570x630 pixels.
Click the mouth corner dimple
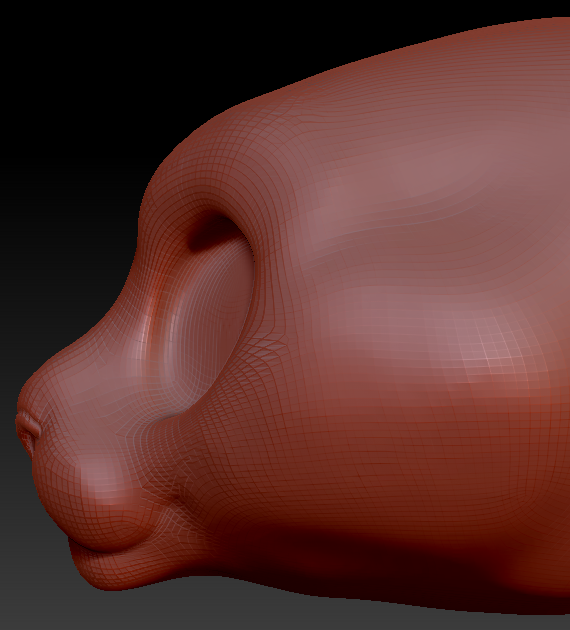[176, 497]
